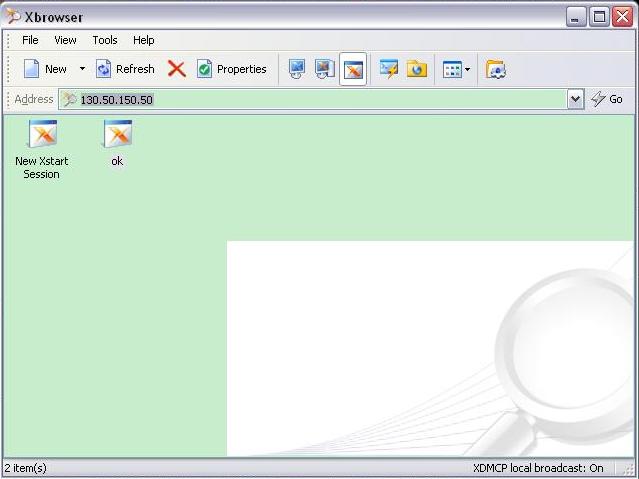The width and height of the screenshot is (639, 479).
Task: Click the dual-monitor session toolbar icon
Action: pos(324,69)
